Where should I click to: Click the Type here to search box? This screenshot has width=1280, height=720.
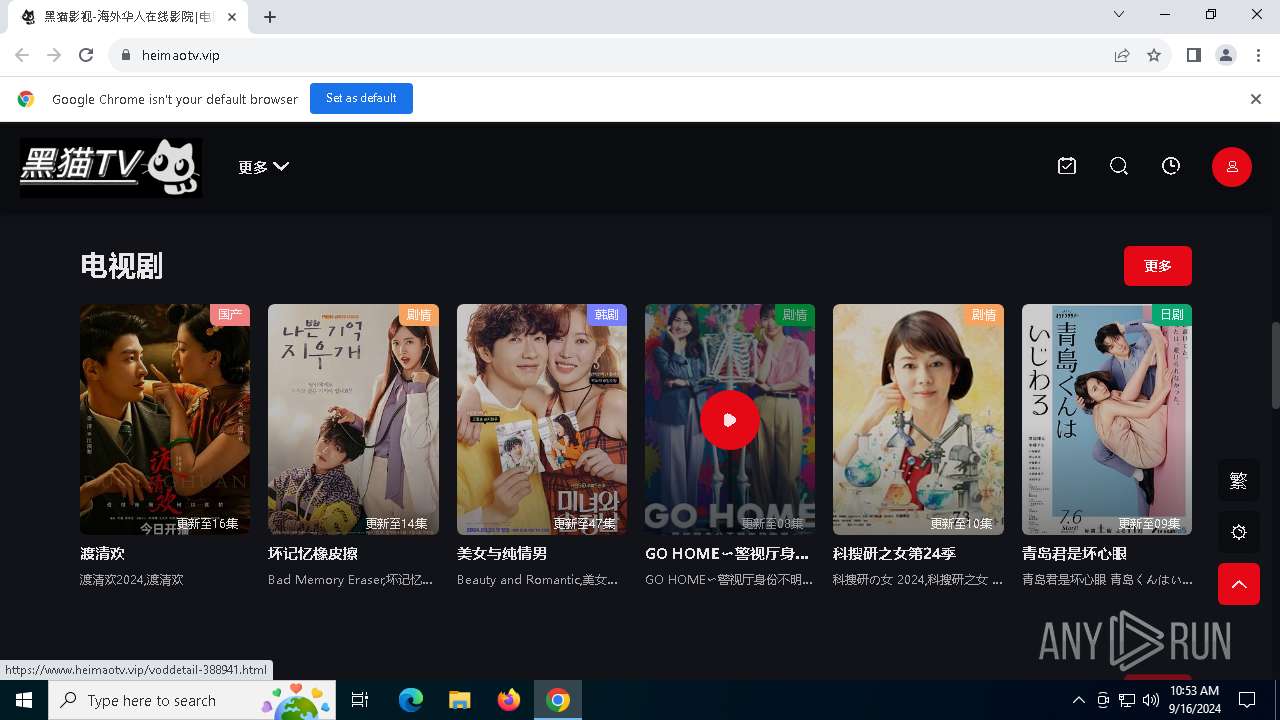coord(191,700)
